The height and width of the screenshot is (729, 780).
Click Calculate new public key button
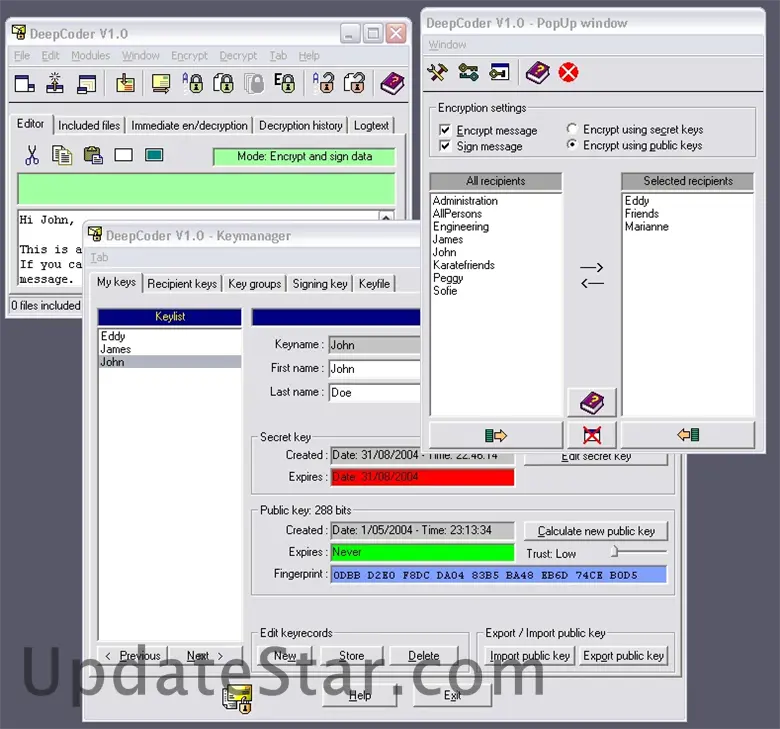pos(596,531)
